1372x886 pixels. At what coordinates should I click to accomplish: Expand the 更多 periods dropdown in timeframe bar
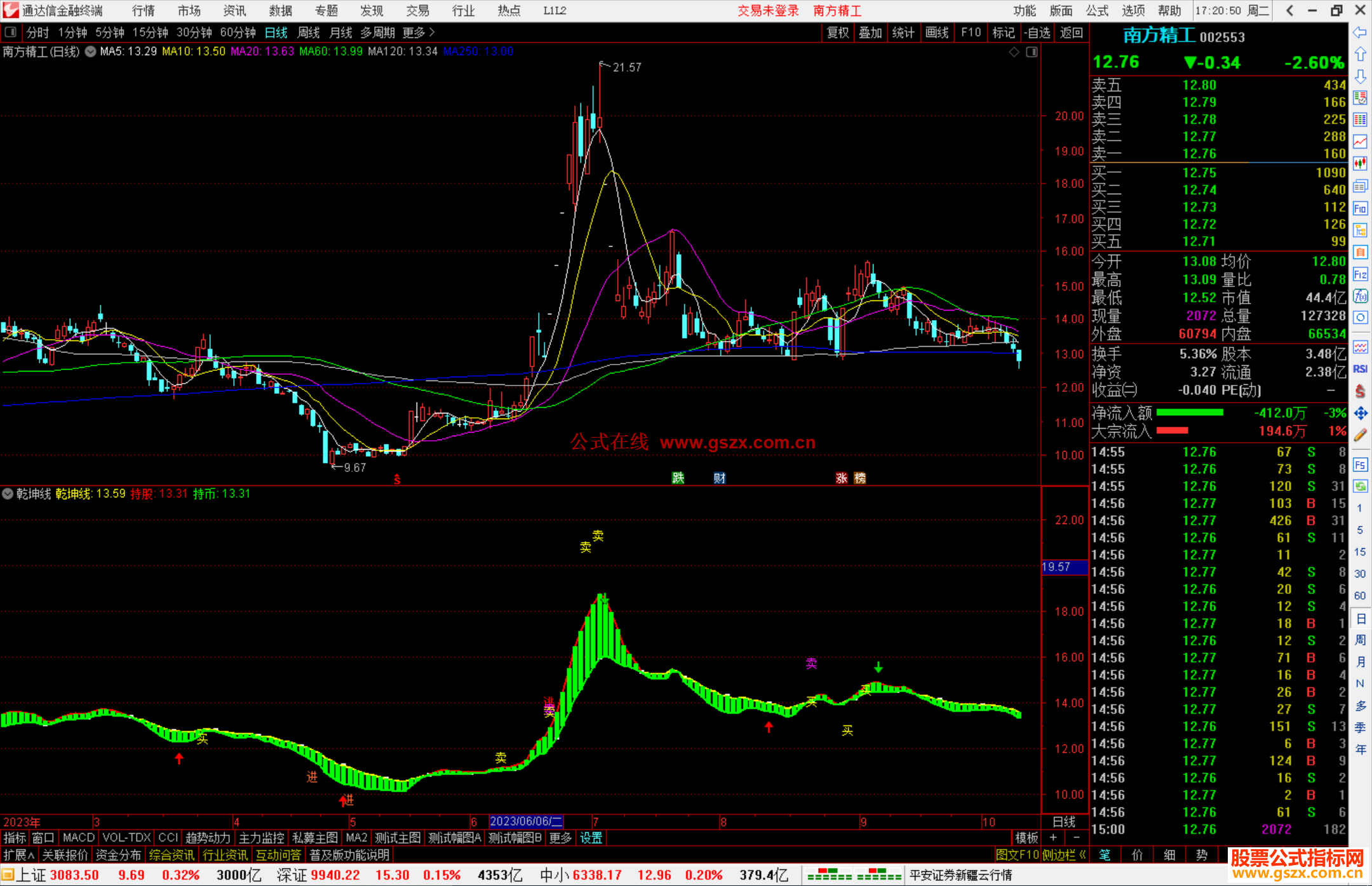point(419,32)
